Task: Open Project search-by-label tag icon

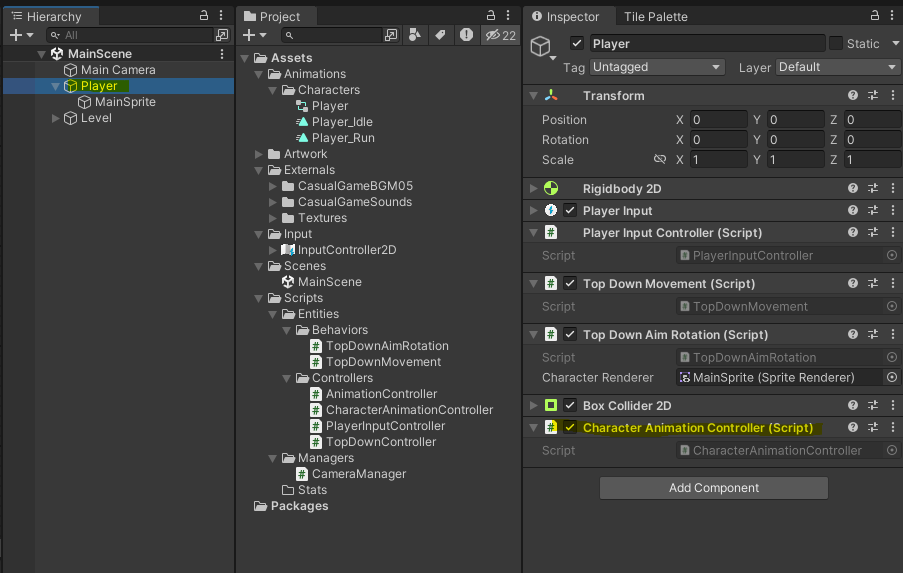Action: [441, 35]
